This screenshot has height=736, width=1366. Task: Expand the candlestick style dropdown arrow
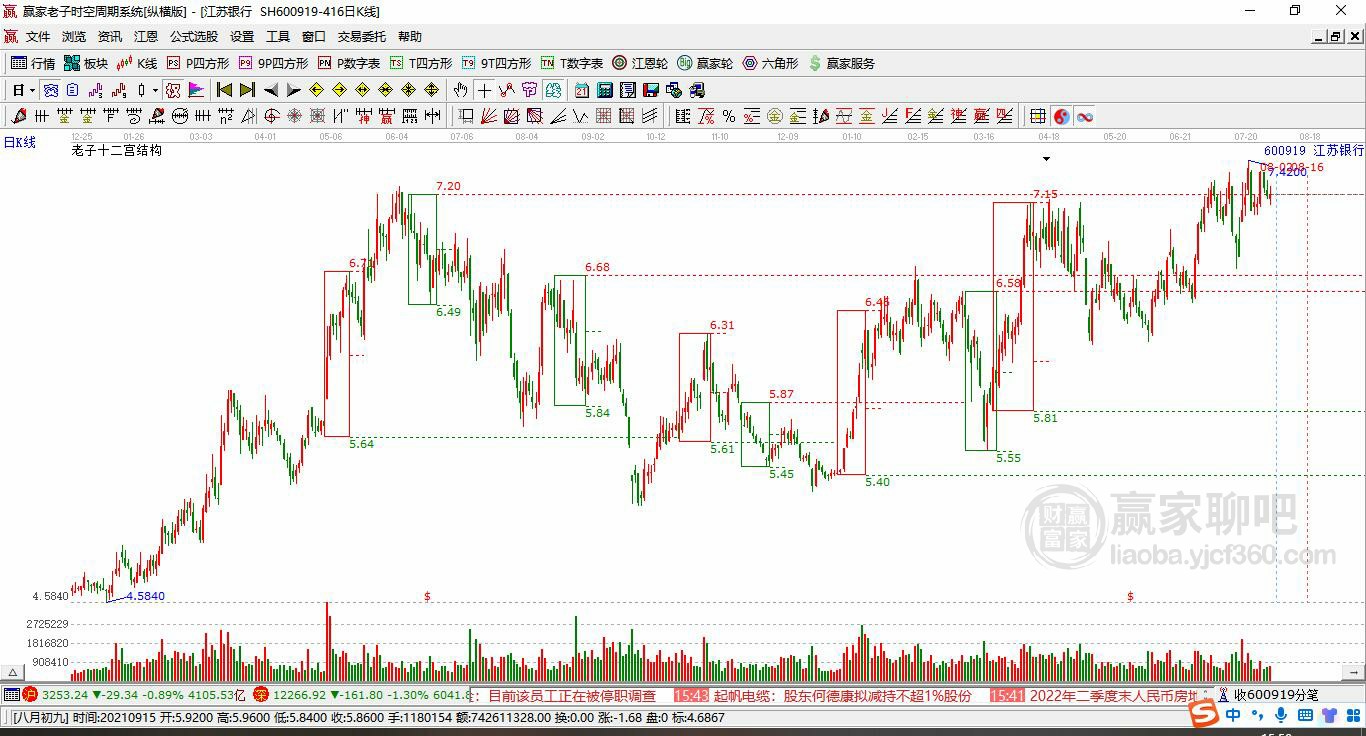pos(155,90)
